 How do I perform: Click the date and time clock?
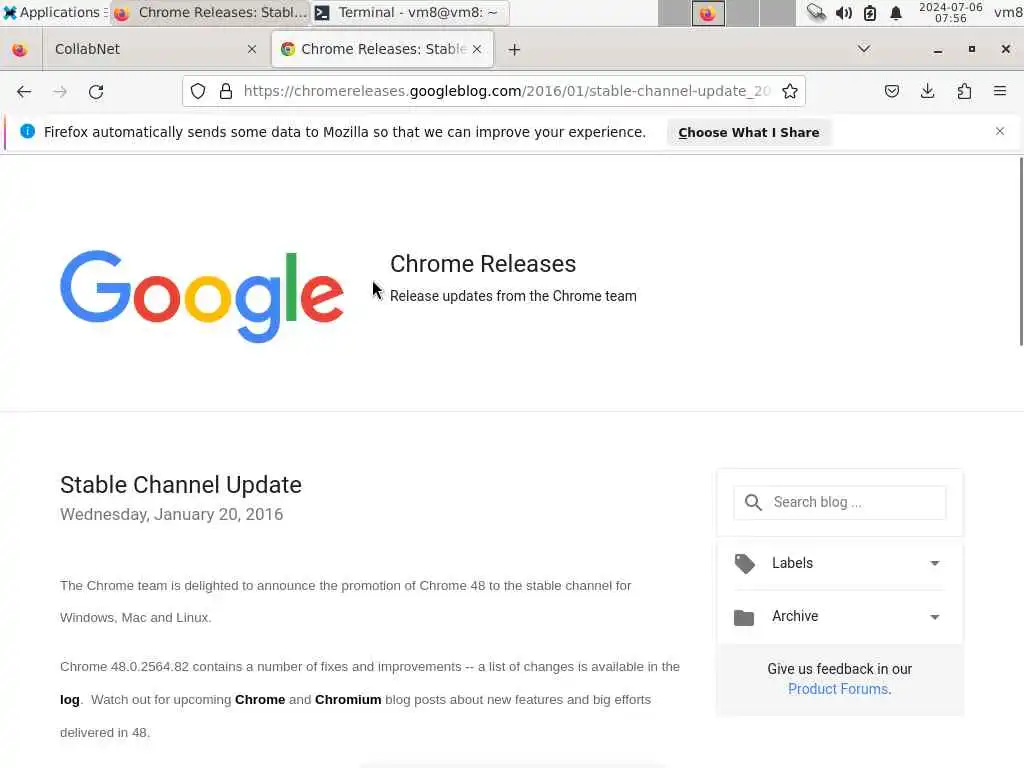click(x=950, y=12)
